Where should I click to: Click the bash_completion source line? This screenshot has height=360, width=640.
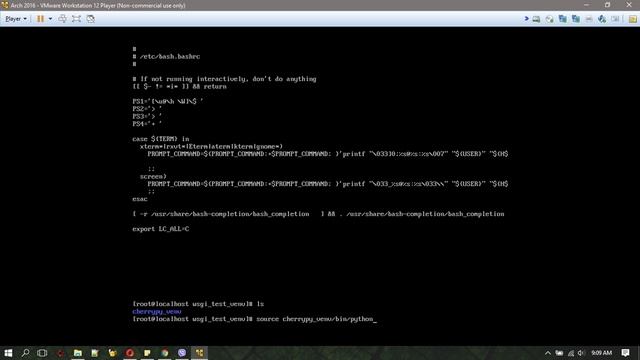click(x=318, y=214)
